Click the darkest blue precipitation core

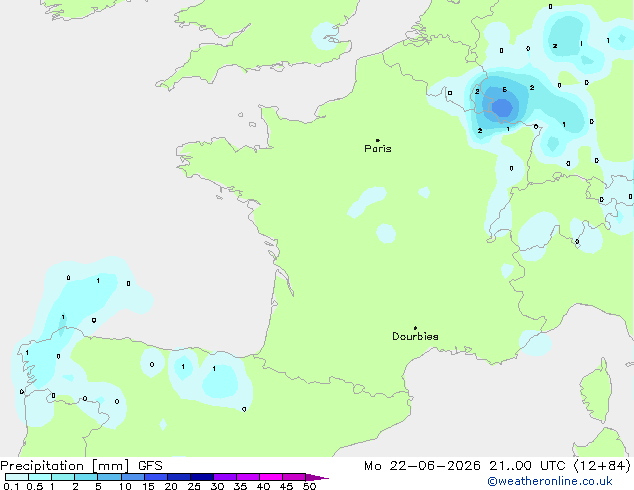502,108
